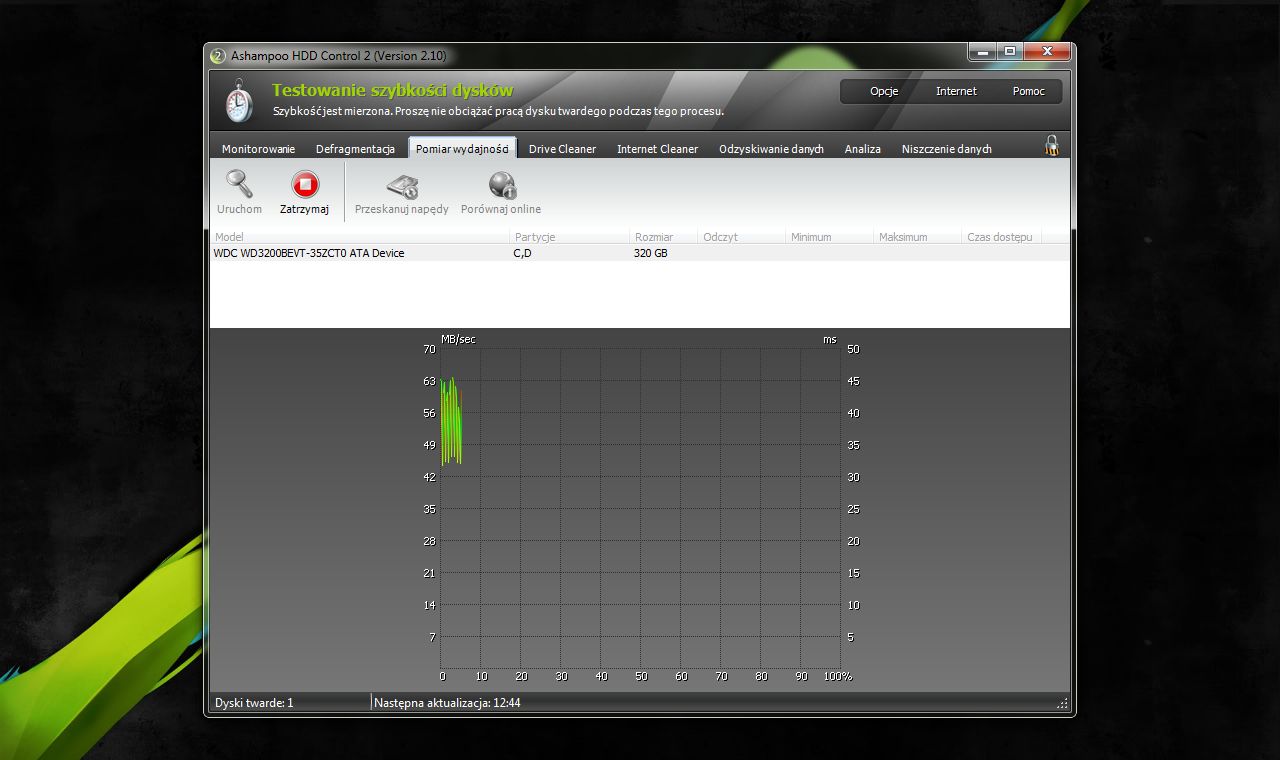Click the stopwatch icon in header
This screenshot has height=760, width=1280.
point(239,101)
